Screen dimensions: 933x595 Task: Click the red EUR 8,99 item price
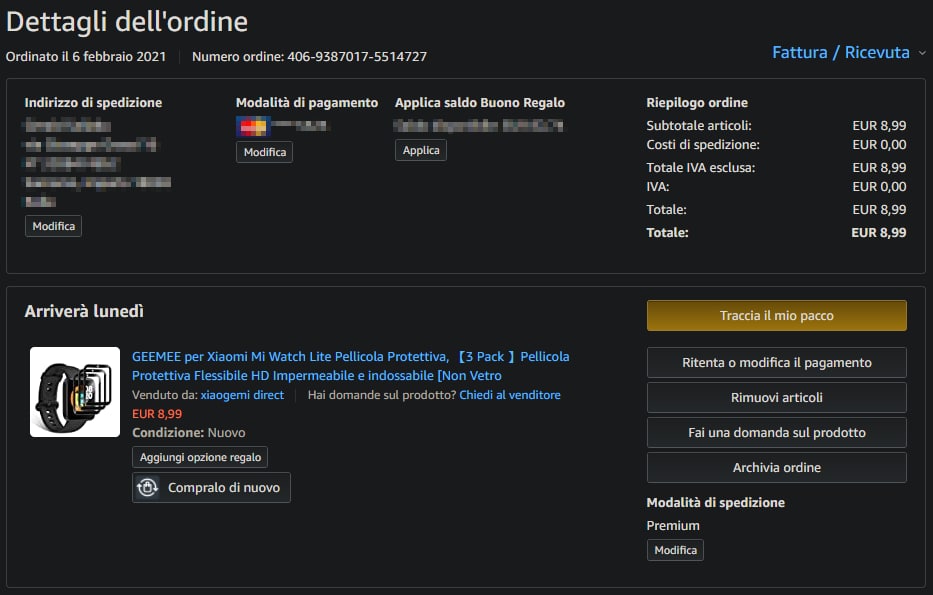[x=157, y=413]
